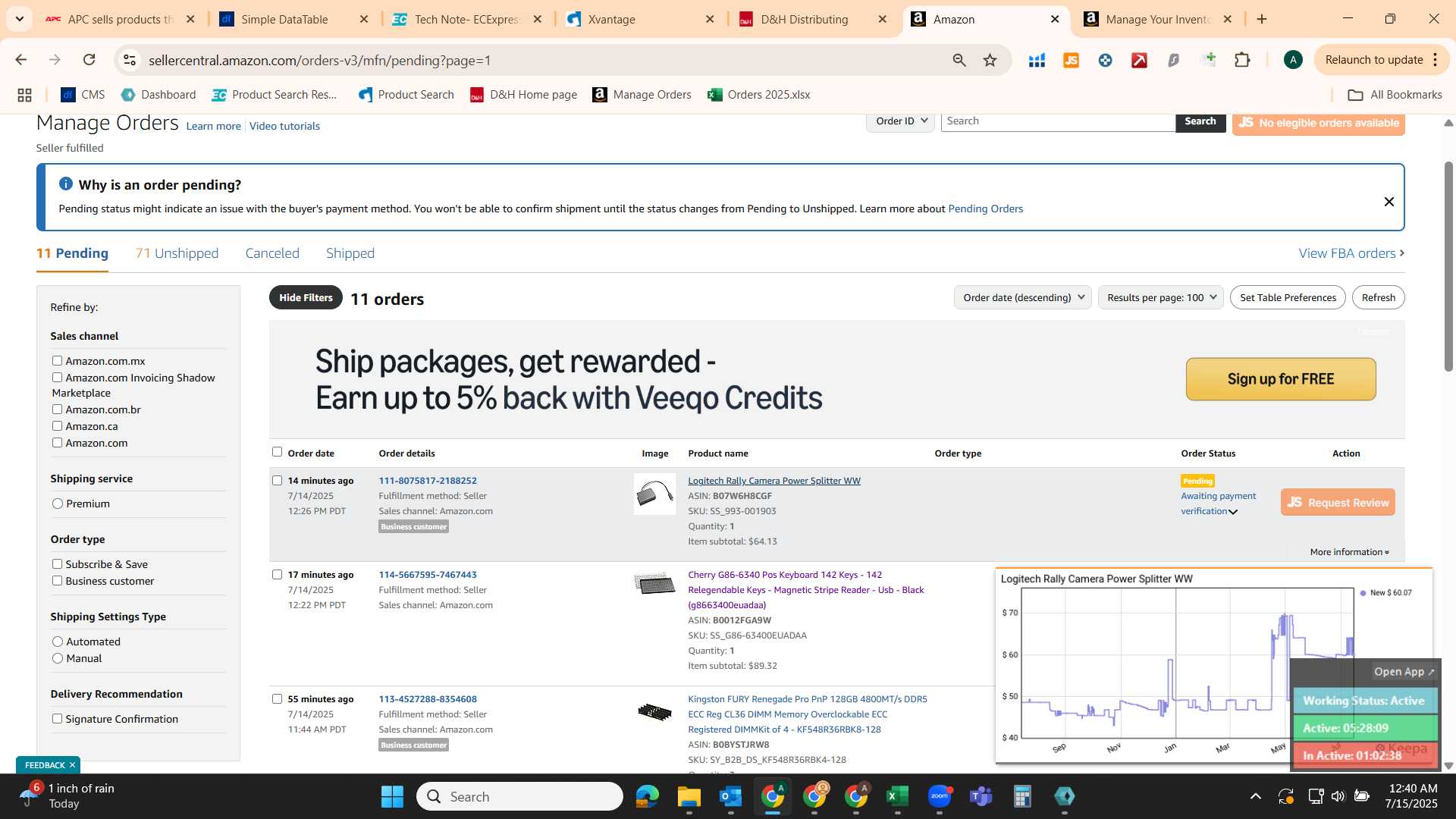This screenshot has width=1456, height=819.
Task: Open the Chrome extensions puzzle icon
Action: [x=1242, y=60]
